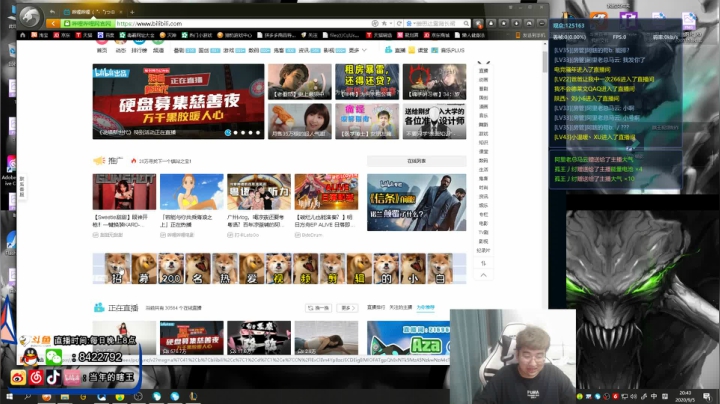Click the 在线列表 button
The height and width of the screenshot is (404, 720).
click(x=416, y=161)
